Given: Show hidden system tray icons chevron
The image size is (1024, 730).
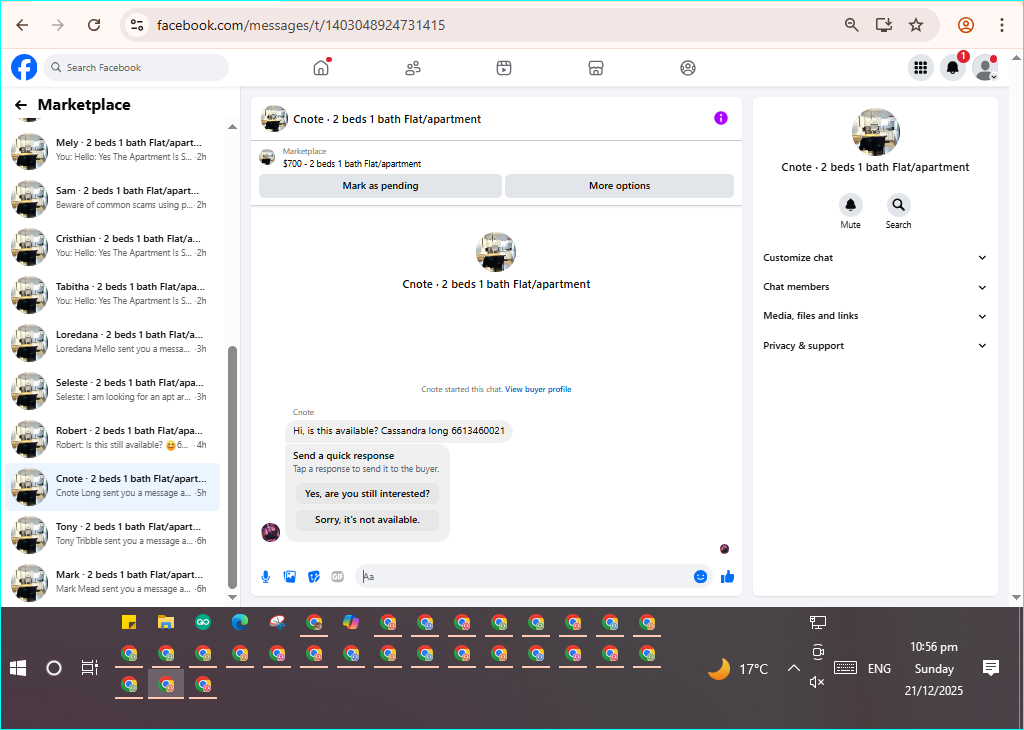Looking at the screenshot, I should pos(793,668).
